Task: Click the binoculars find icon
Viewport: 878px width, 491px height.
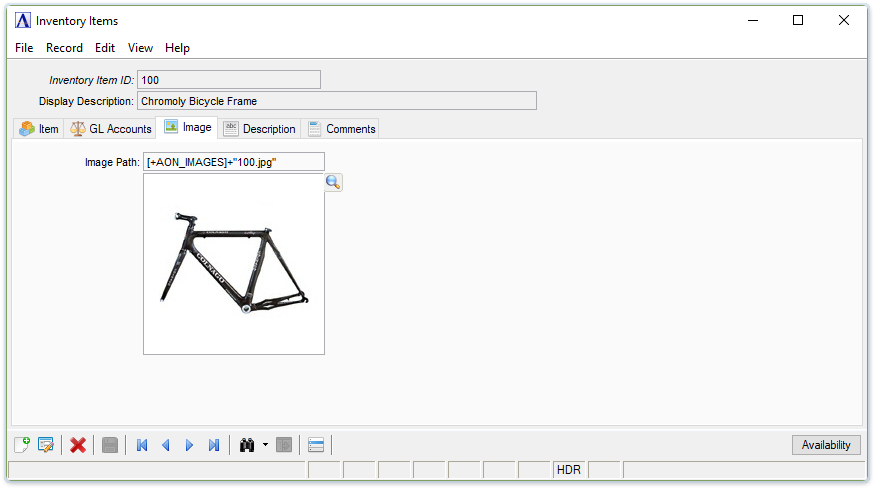Action: (x=247, y=445)
